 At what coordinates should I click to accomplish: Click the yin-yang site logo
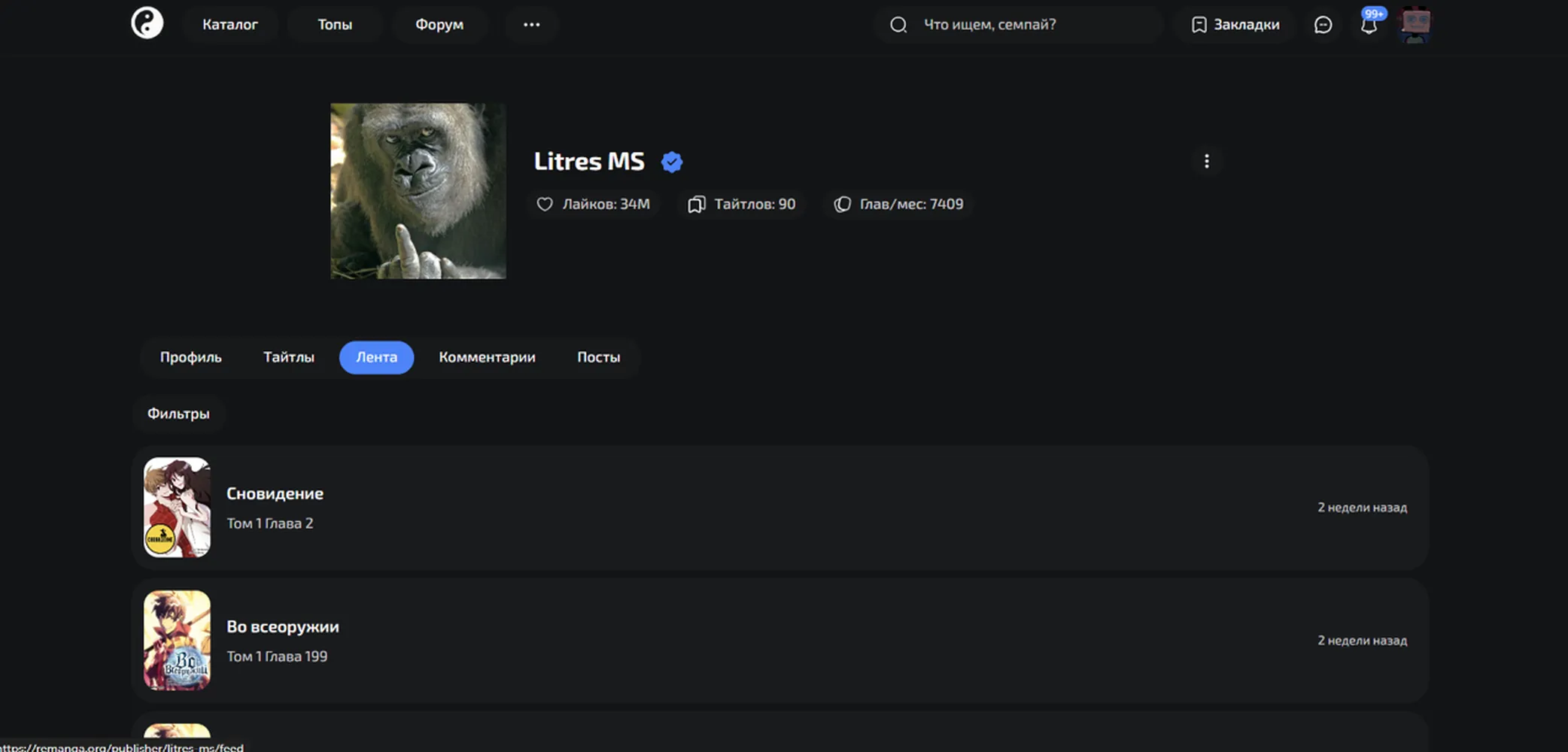(x=147, y=23)
